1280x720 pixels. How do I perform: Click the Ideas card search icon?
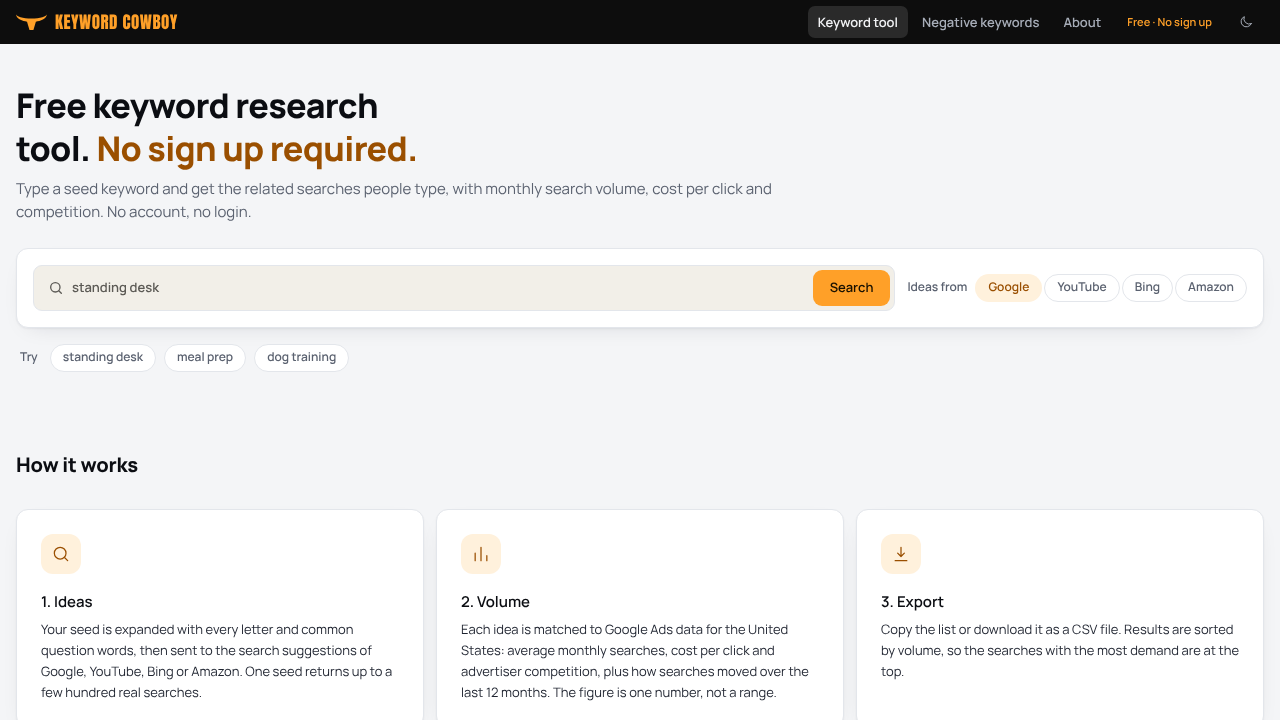coord(61,554)
